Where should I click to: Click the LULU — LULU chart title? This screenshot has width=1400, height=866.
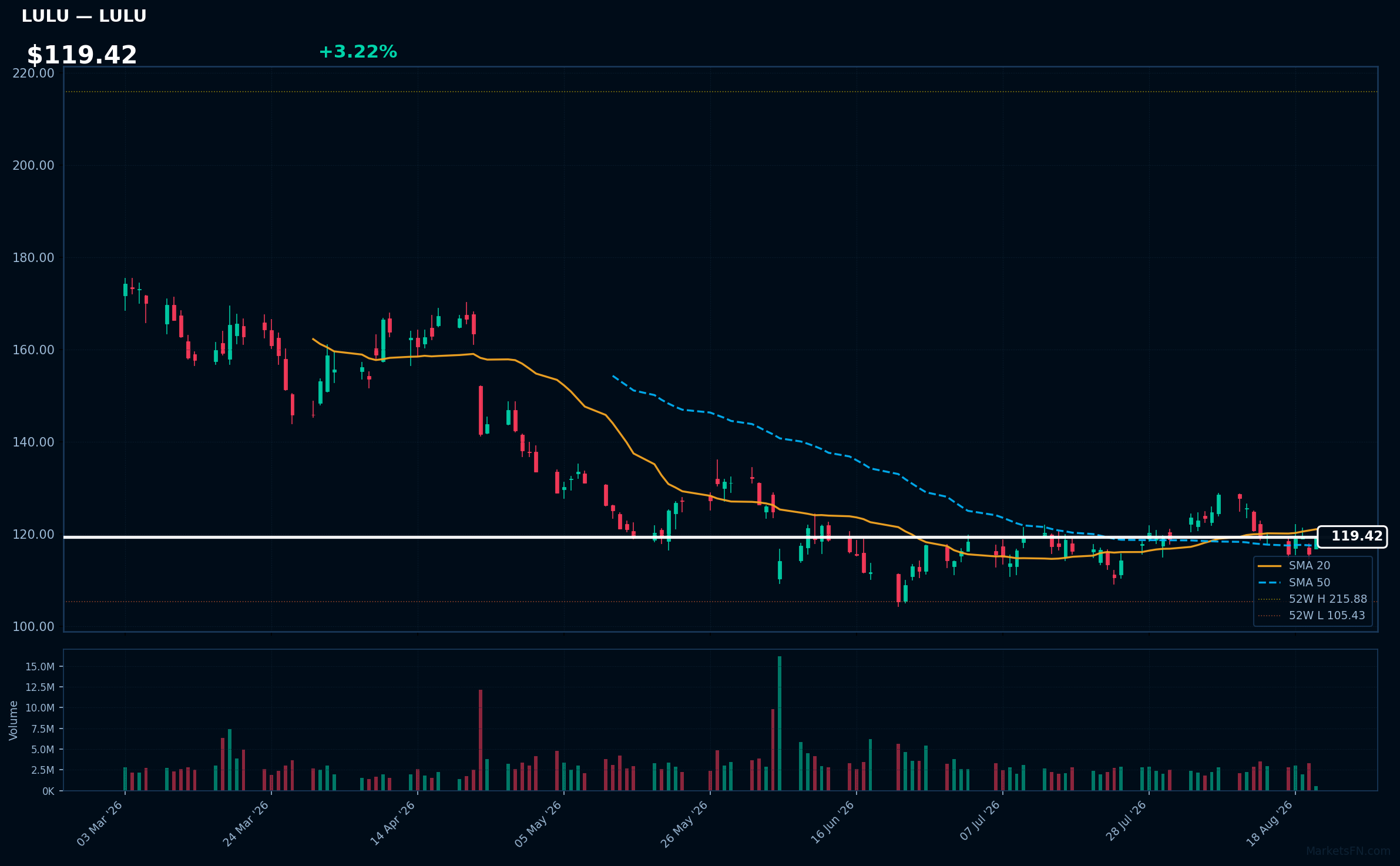pos(83,16)
